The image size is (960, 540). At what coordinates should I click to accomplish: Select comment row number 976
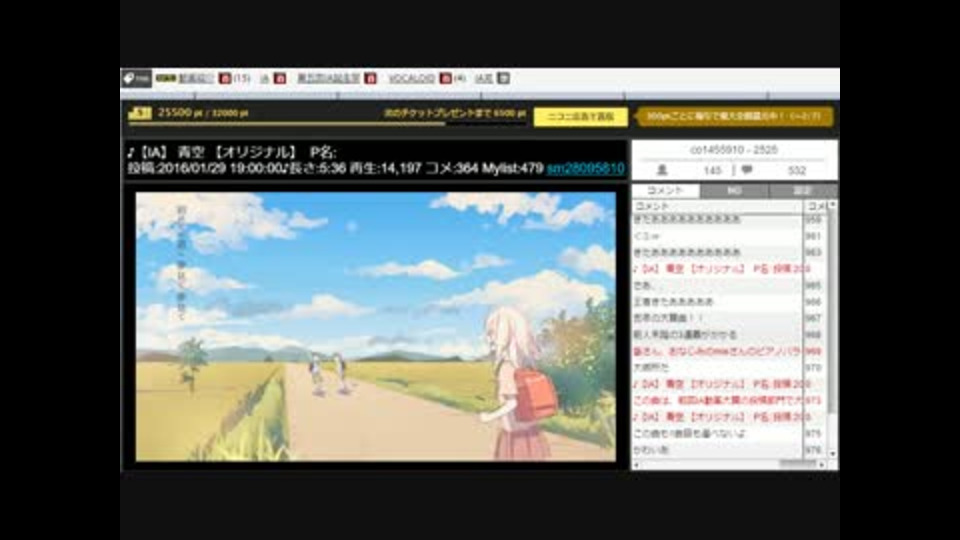tap(729, 450)
